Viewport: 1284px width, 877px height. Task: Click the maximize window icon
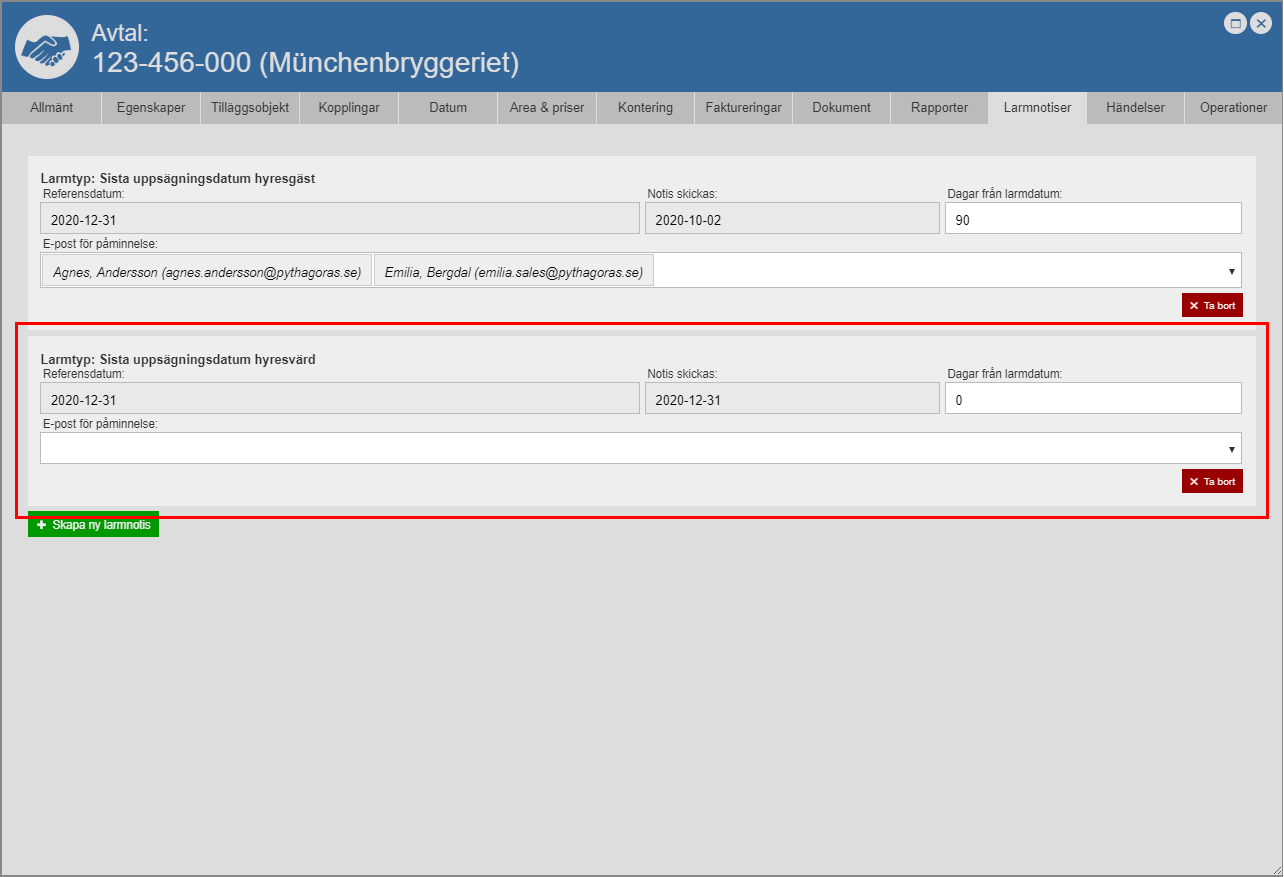click(1236, 24)
